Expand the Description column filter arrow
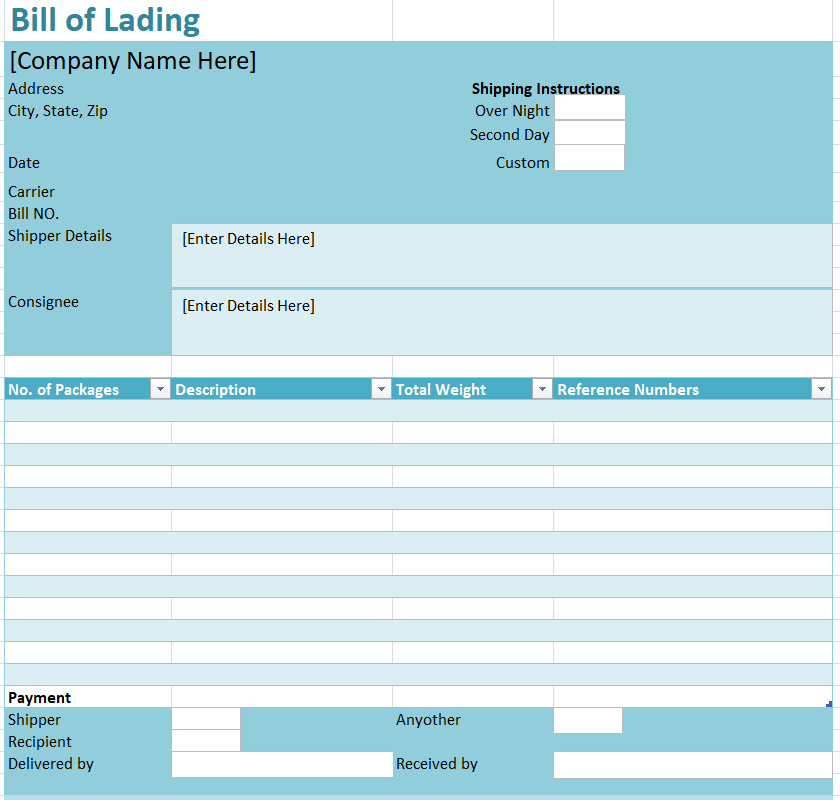 point(381,389)
